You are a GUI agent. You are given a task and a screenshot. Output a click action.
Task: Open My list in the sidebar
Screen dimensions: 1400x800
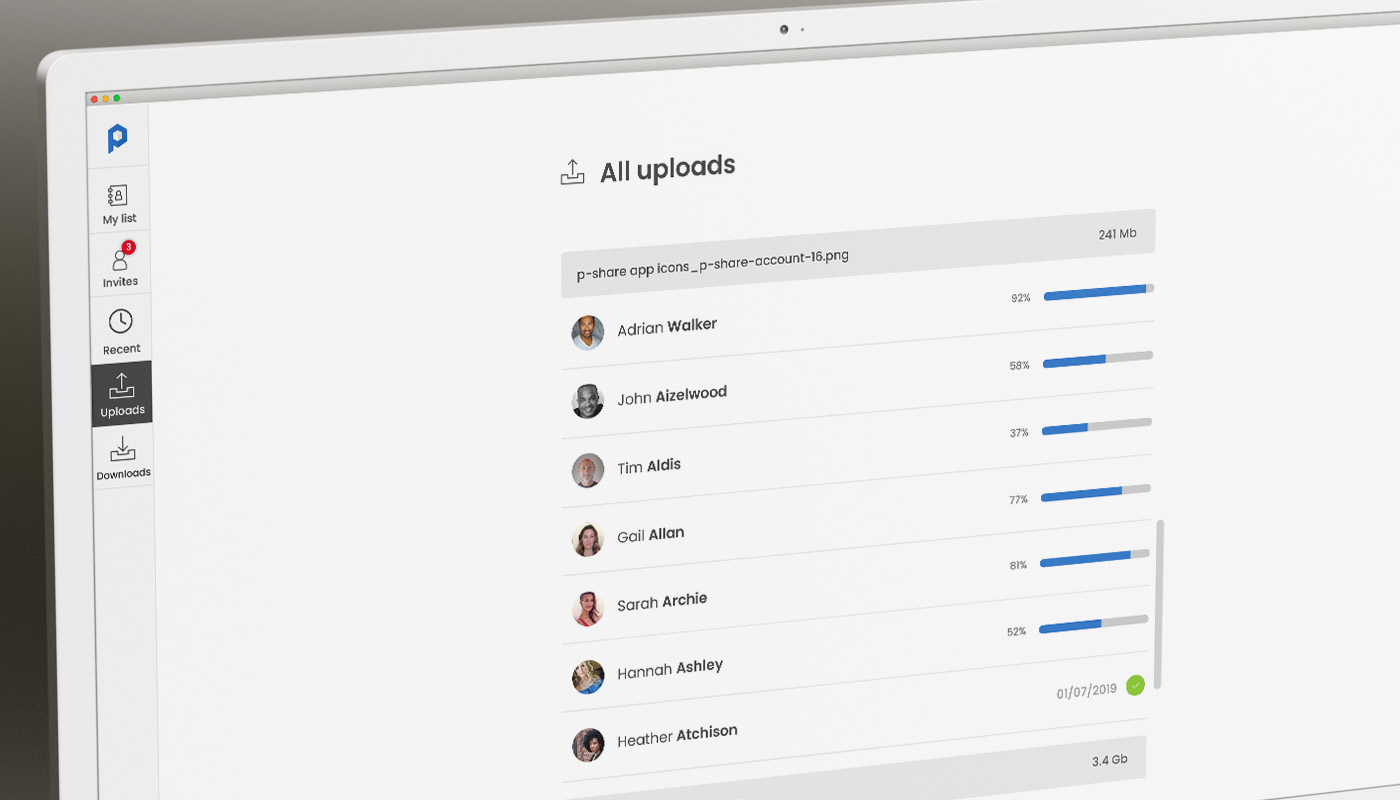pos(119,203)
